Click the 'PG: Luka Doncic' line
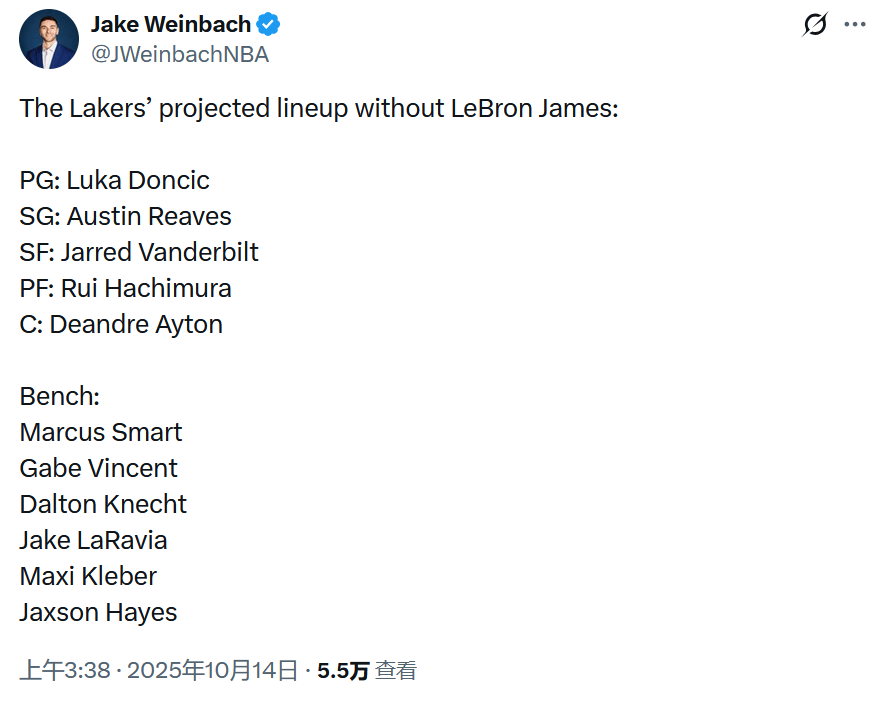Screen dimensions: 888x702 pyautogui.click(x=114, y=180)
